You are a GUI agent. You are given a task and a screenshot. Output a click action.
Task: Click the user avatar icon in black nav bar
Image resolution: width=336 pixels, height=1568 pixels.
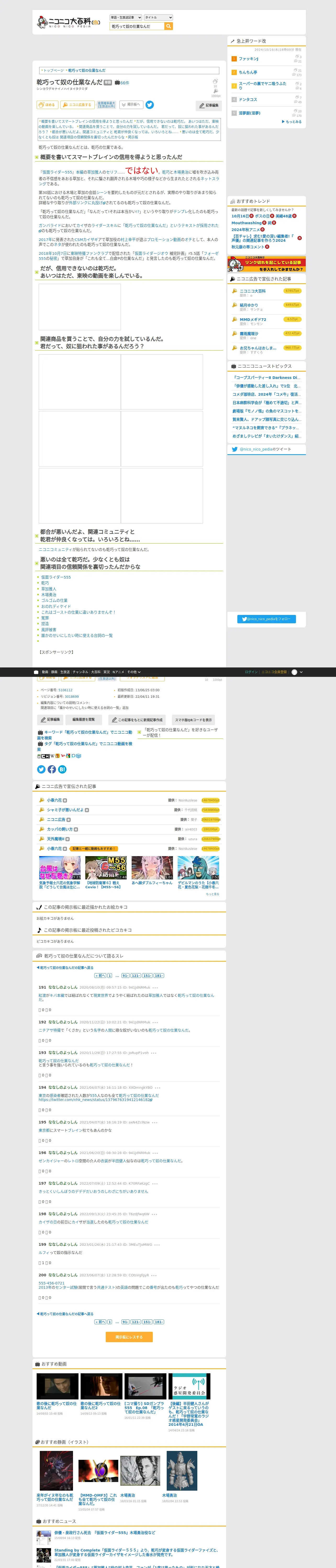(295, 672)
